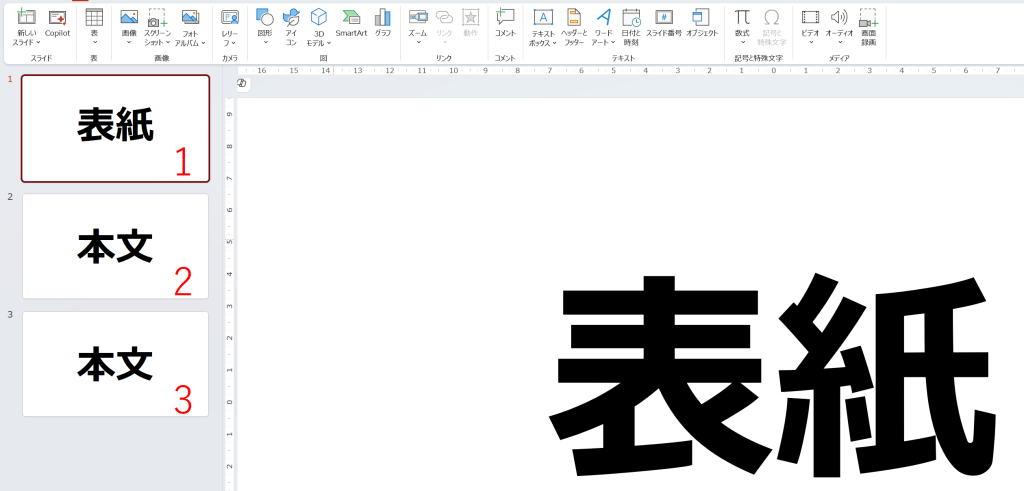Open ヘッダーとフッター (header and footer)
This screenshot has width=1024, height=491.
tap(573, 23)
